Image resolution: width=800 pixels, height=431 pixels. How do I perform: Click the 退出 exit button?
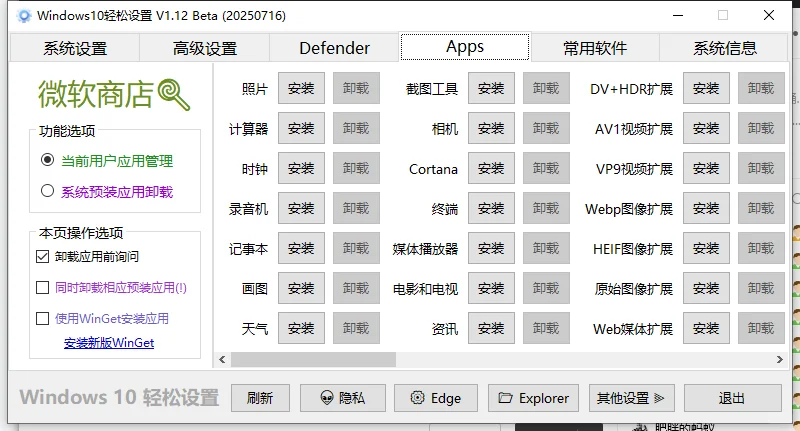pyautogui.click(x=732, y=398)
